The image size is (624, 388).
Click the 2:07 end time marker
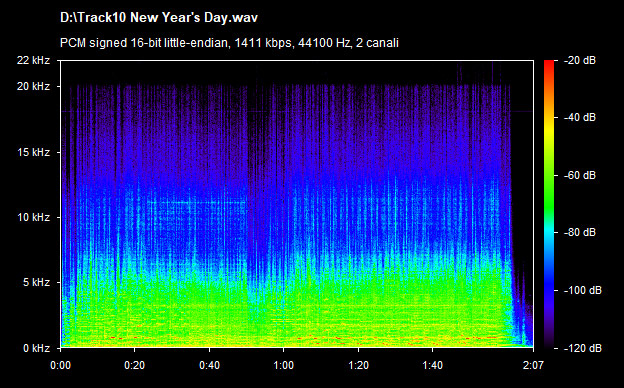click(x=533, y=365)
